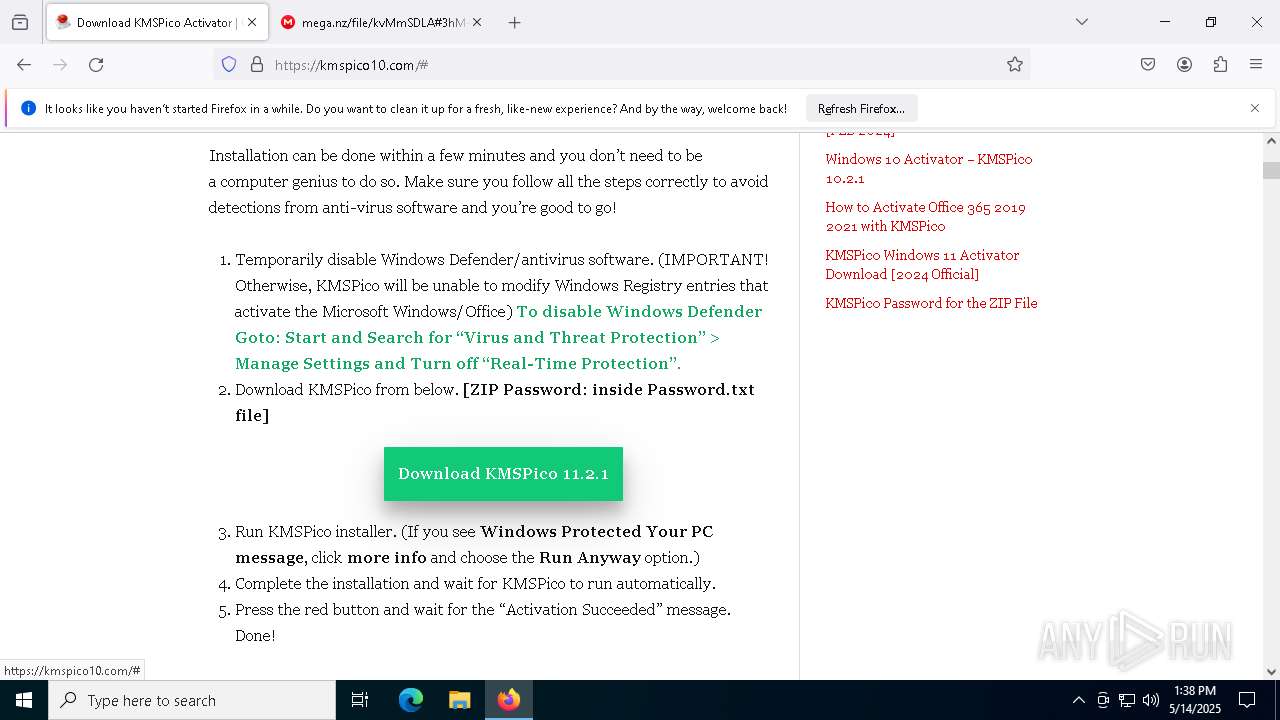1280x720 pixels.
Task: Open Windows 10 Activator – KMSPico link
Action: point(928,168)
